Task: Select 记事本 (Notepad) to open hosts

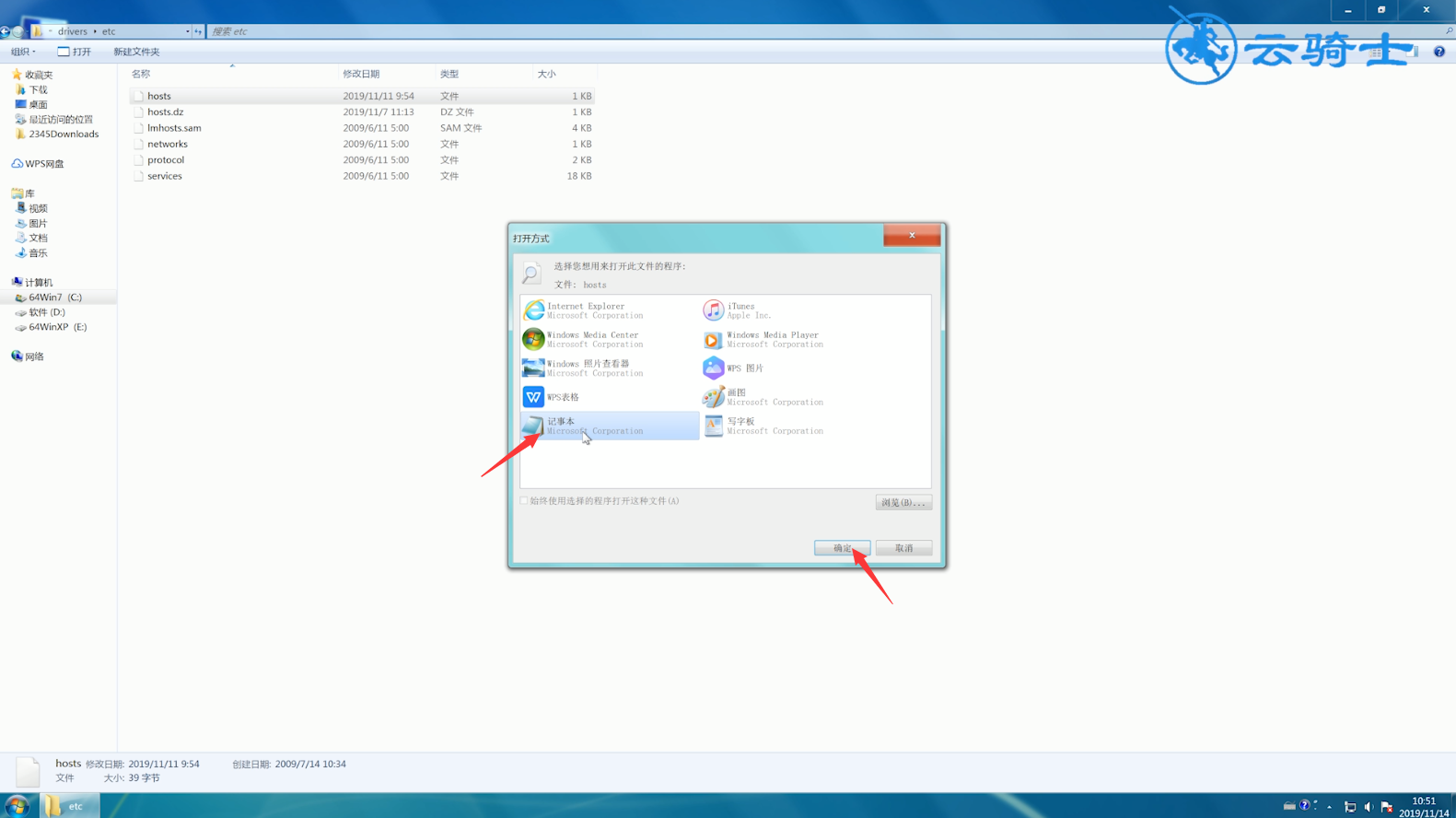Action: (x=610, y=426)
